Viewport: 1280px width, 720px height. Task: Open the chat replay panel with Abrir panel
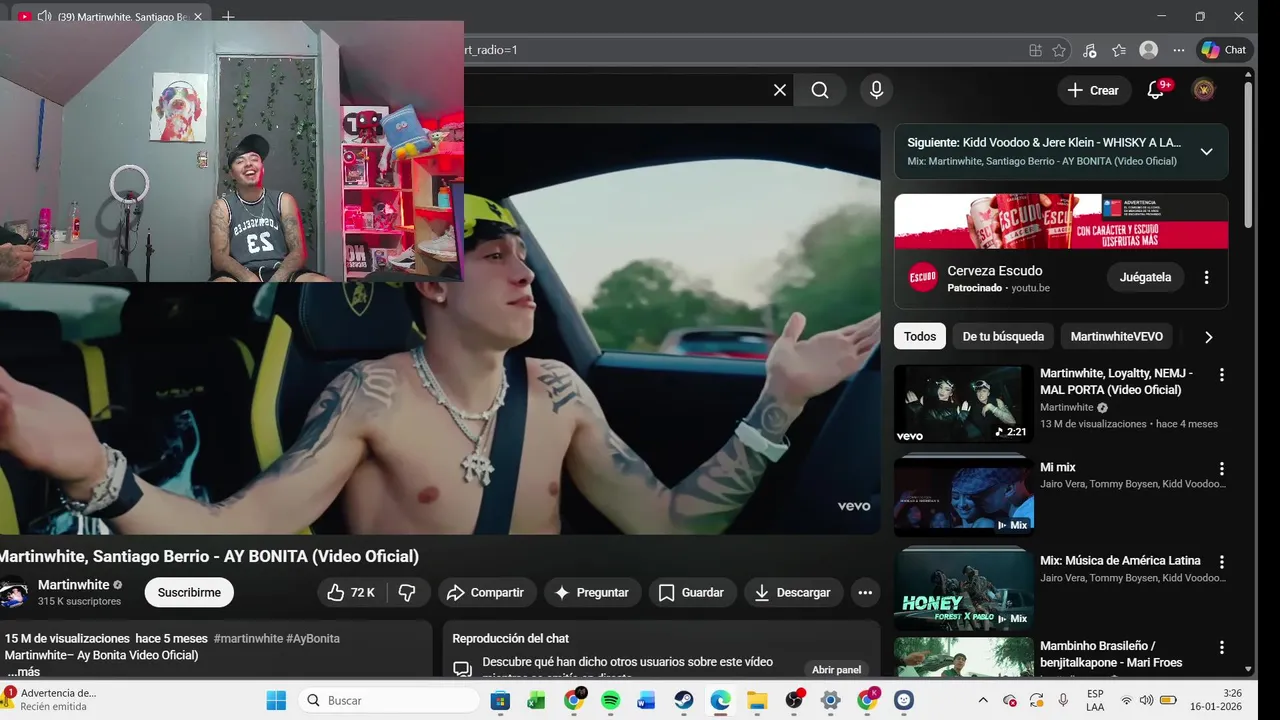(836, 670)
